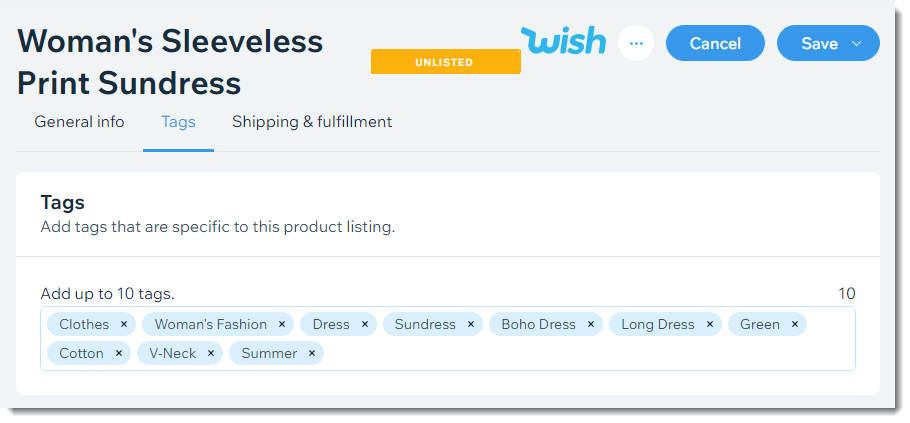Remove the Long Dress tag
Screen dimensions: 910x423
coord(710,324)
